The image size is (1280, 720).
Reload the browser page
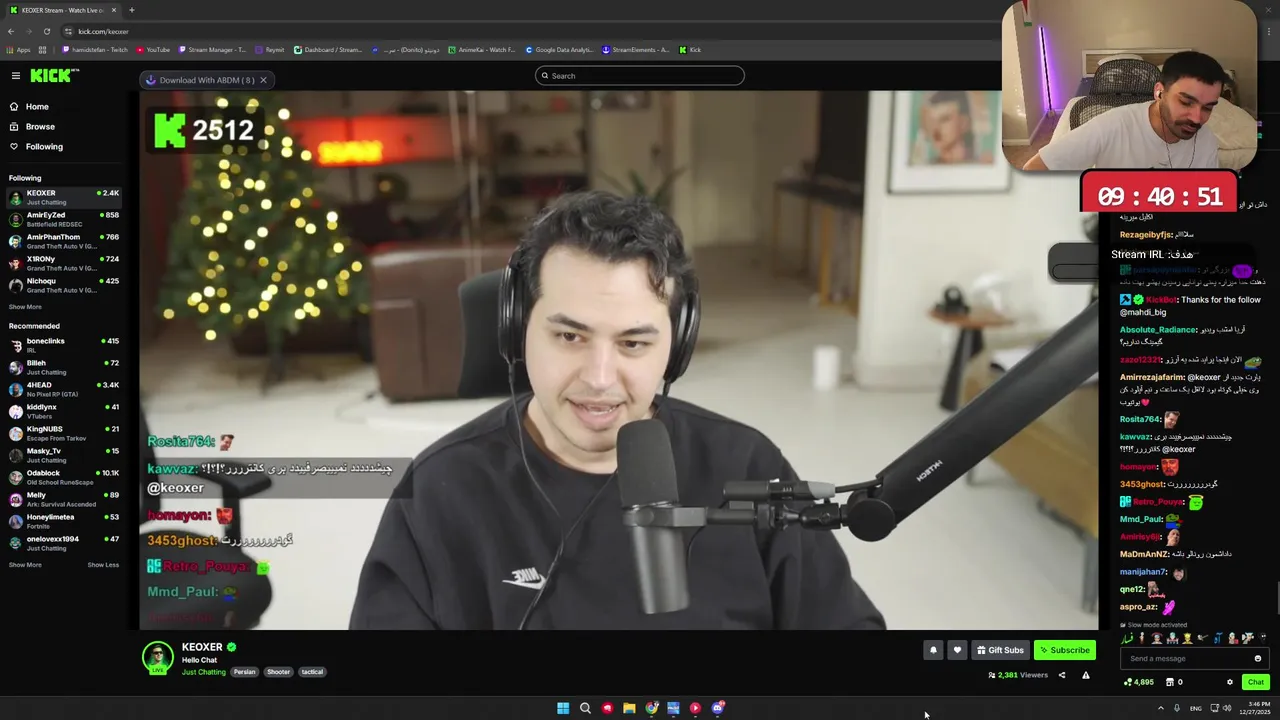pyautogui.click(x=46, y=31)
